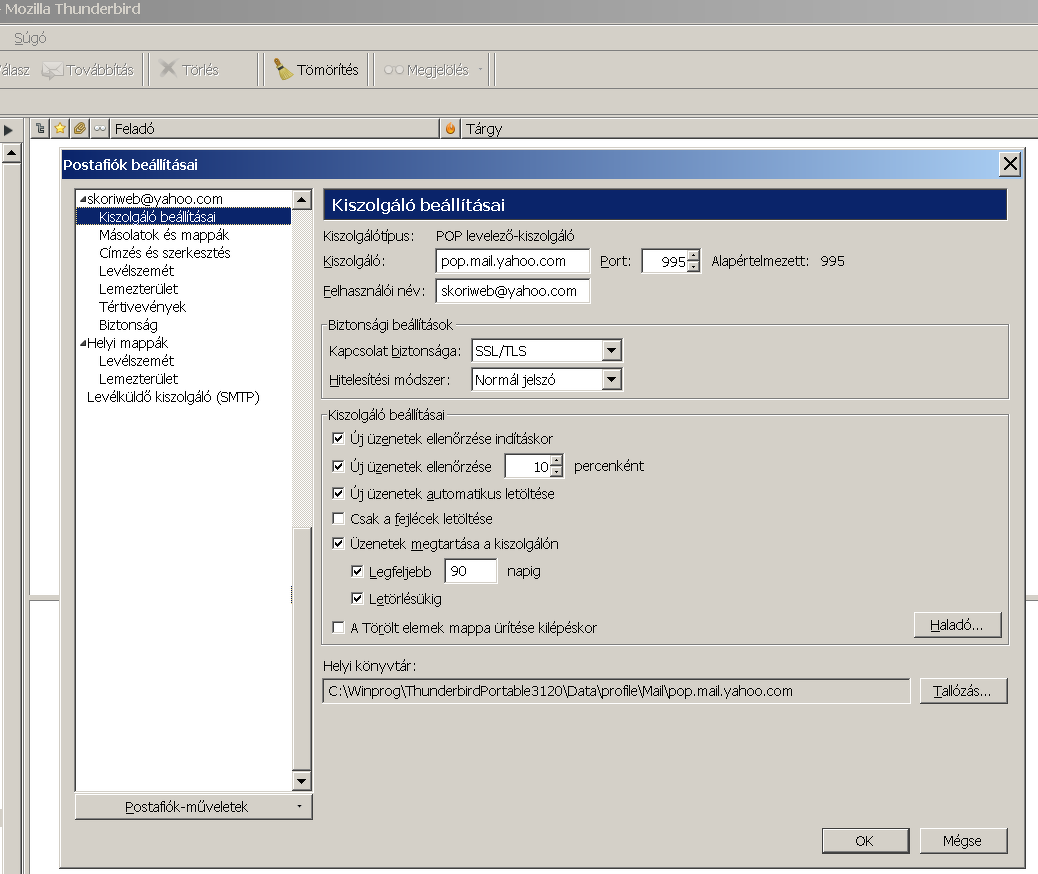Click the check interval 10 field
The image size is (1038, 874).
click(x=528, y=466)
